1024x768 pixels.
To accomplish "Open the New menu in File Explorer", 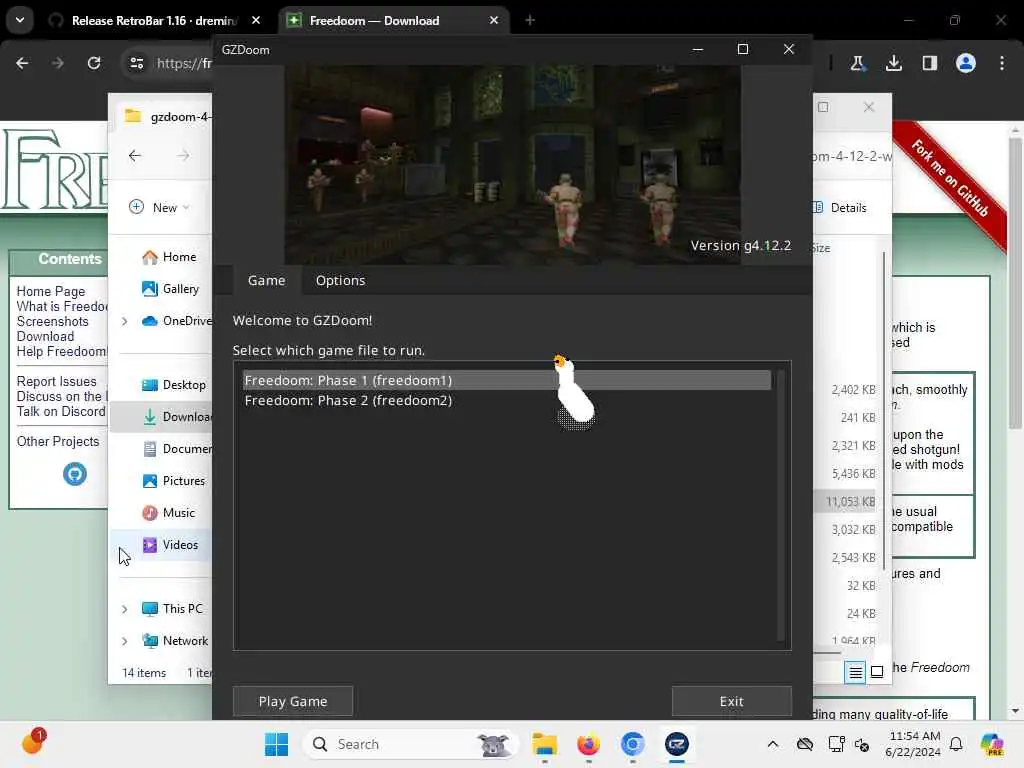I will [x=159, y=207].
